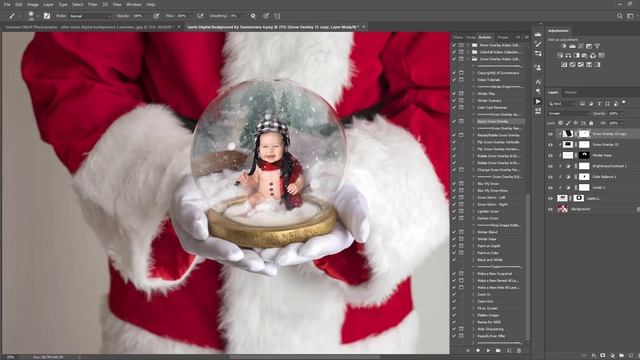The height and width of the screenshot is (360, 640).
Task: Add Hue/Saturation adjustment icon
Action: [x=560, y=55]
